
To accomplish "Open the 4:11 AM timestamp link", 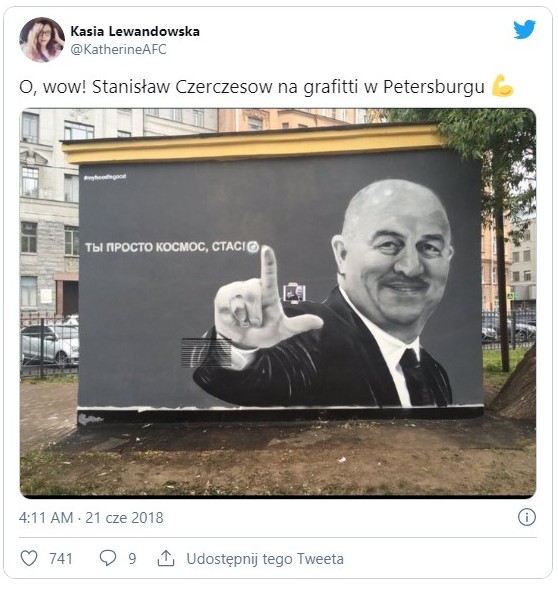I will click(x=46, y=518).
